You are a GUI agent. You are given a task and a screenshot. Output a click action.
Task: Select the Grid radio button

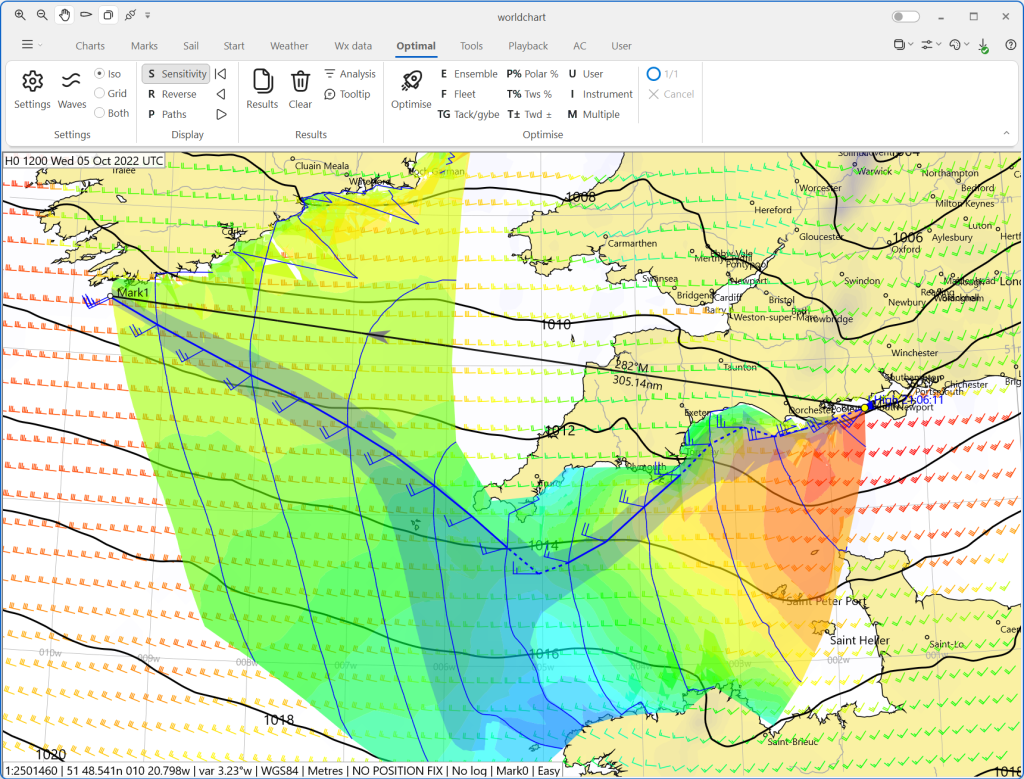tap(100, 94)
